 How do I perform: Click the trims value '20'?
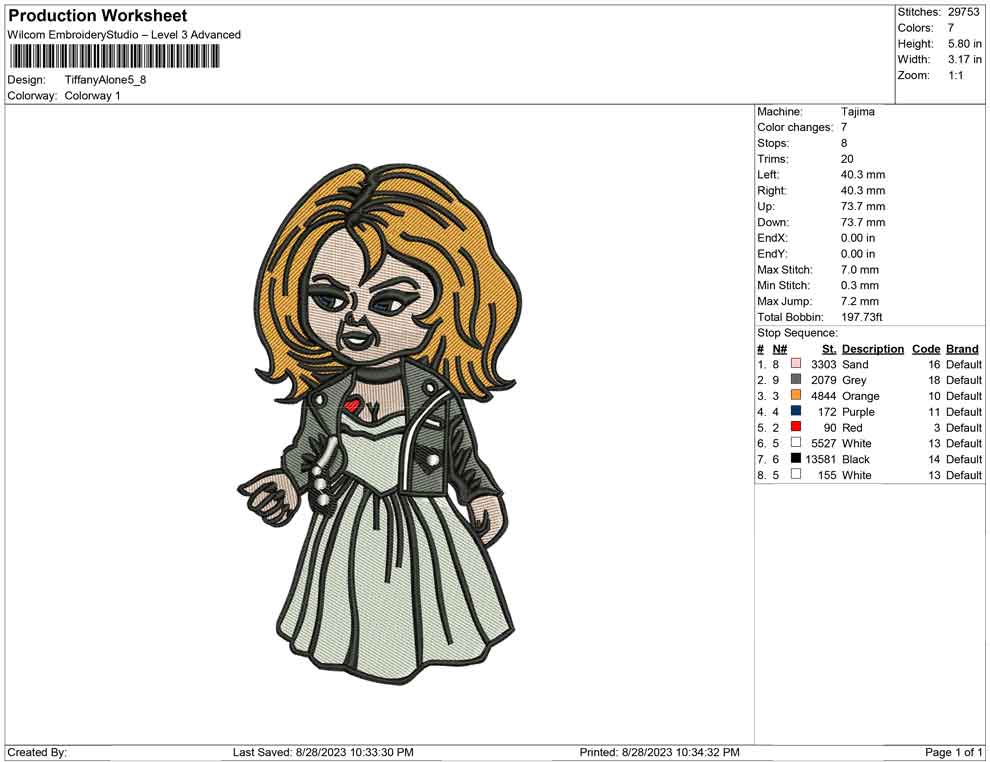coord(847,159)
